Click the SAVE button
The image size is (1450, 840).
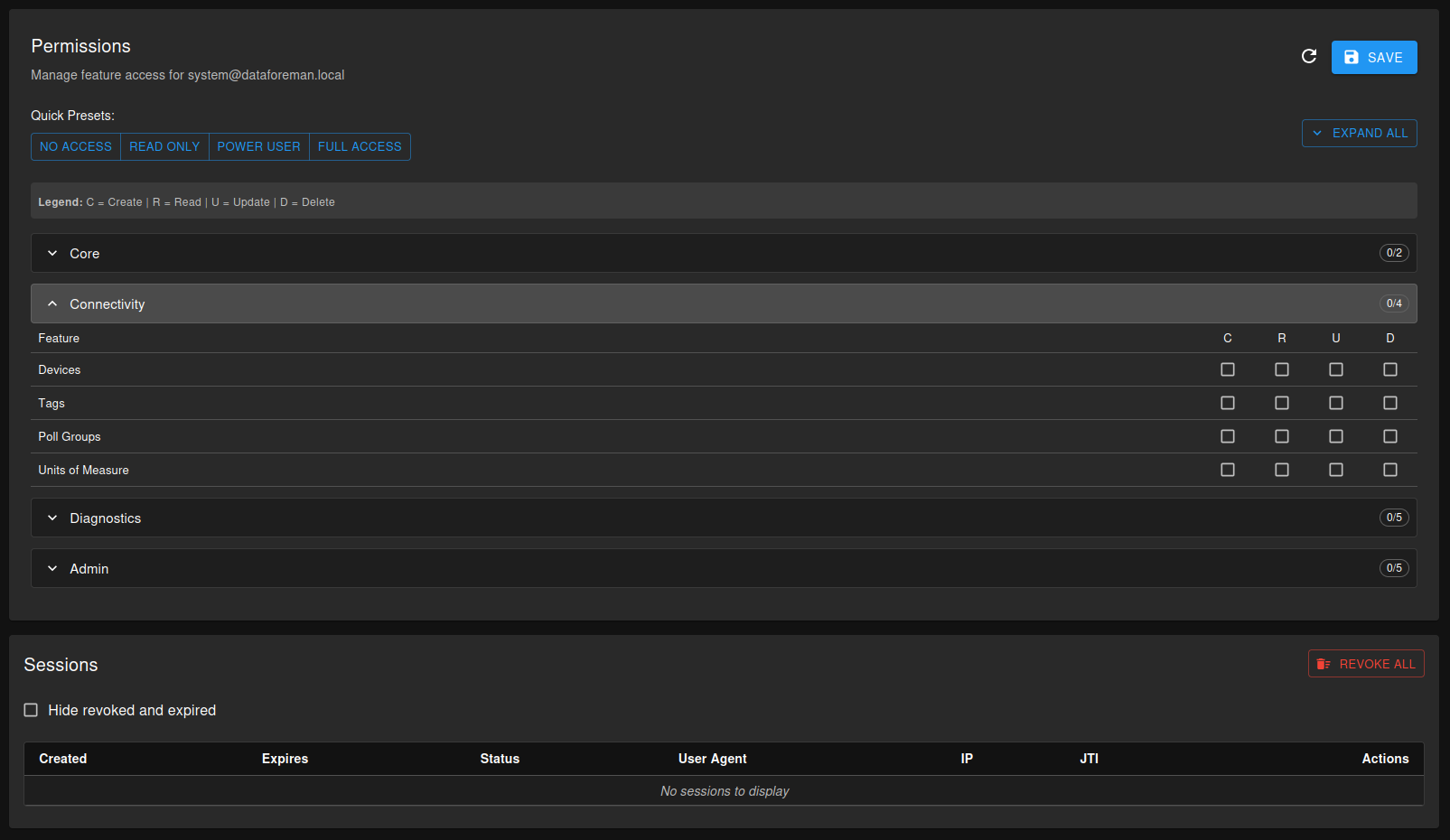pyautogui.click(x=1374, y=56)
